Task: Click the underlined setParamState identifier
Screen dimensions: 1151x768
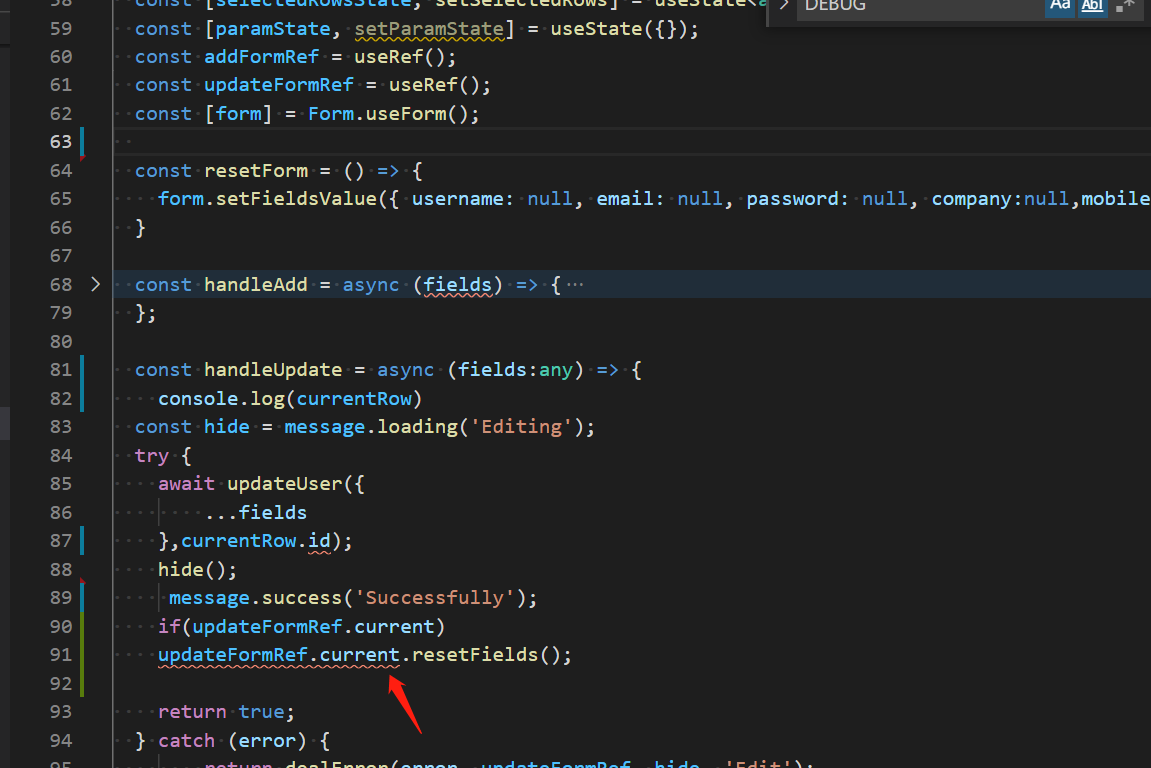Action: (429, 28)
